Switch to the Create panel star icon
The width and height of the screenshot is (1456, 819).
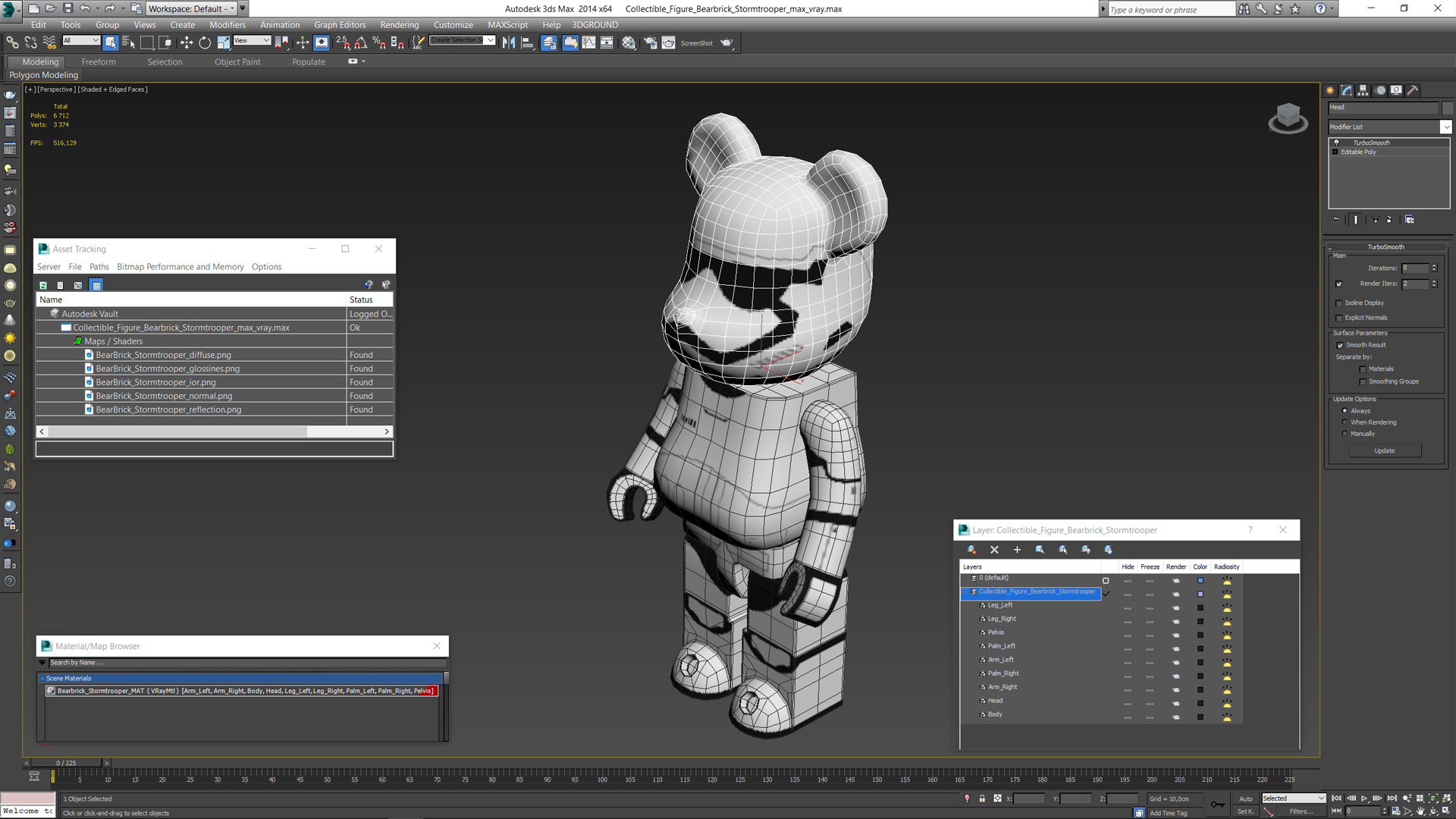click(x=1330, y=90)
